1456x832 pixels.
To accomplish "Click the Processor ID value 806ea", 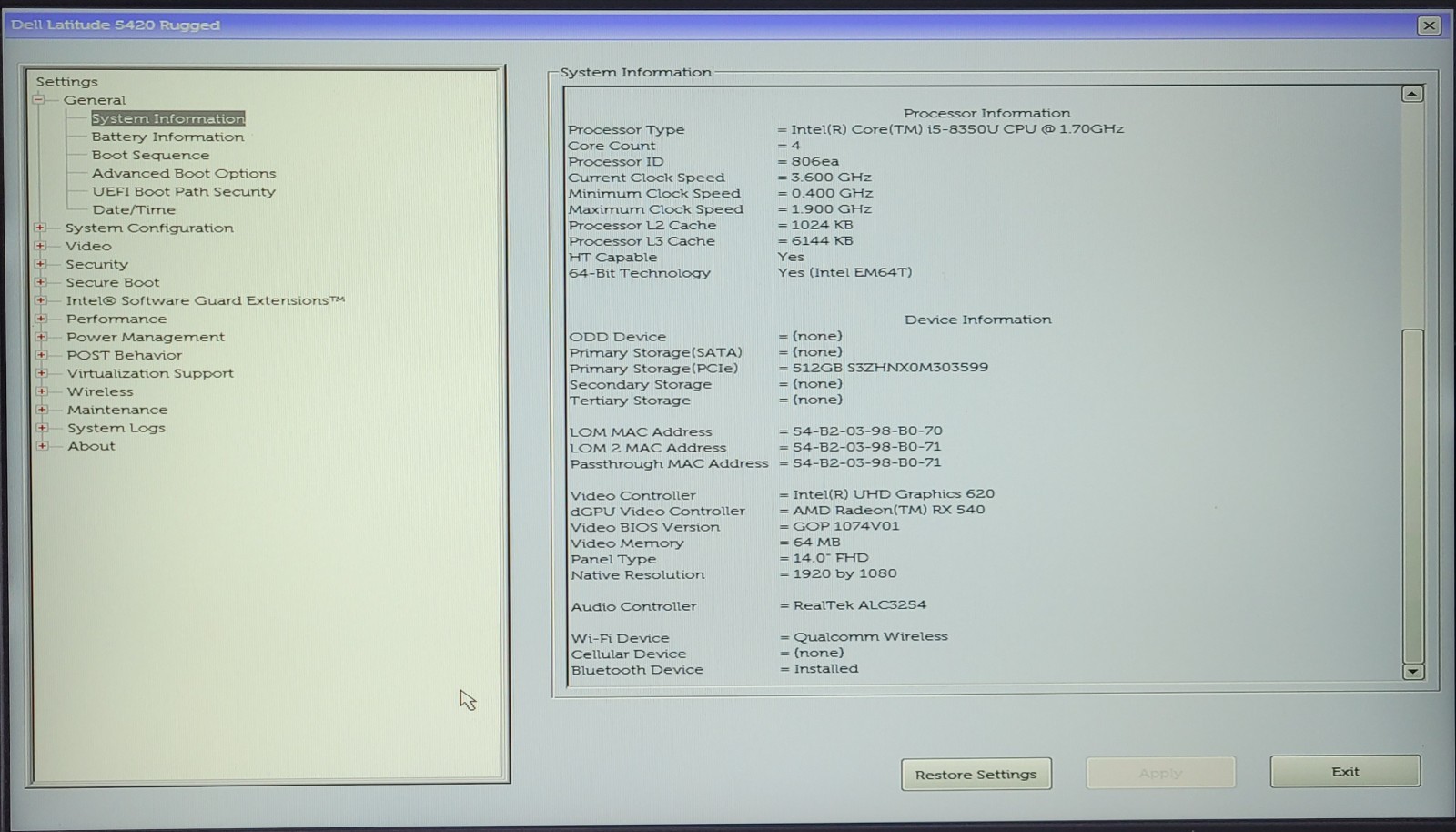I will (x=815, y=162).
